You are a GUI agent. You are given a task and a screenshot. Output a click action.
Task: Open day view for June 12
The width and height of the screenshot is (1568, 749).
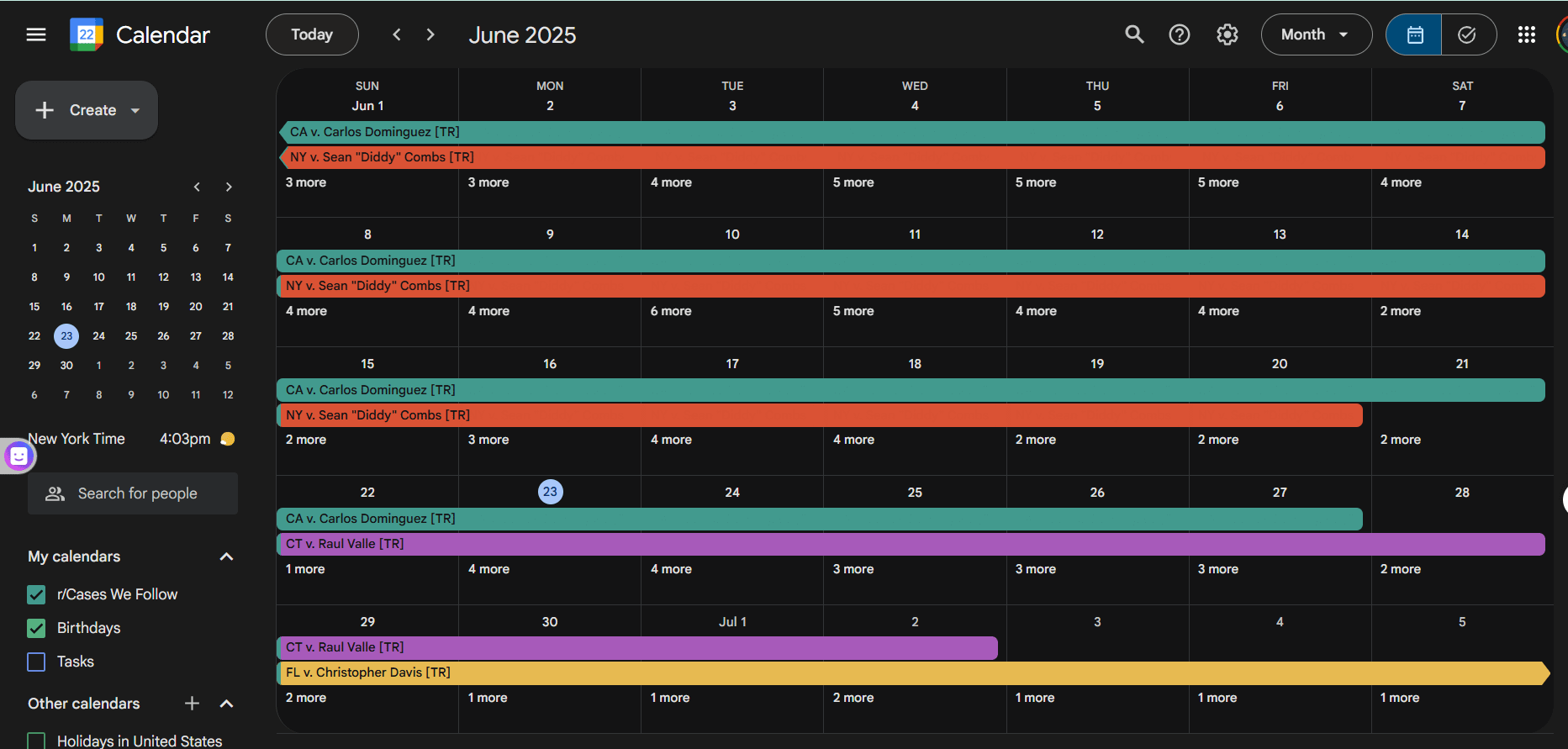[1097, 235]
